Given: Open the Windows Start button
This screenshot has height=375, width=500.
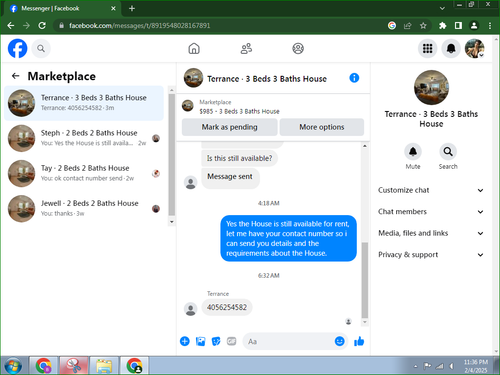Looking at the screenshot, I should tap(13, 366).
